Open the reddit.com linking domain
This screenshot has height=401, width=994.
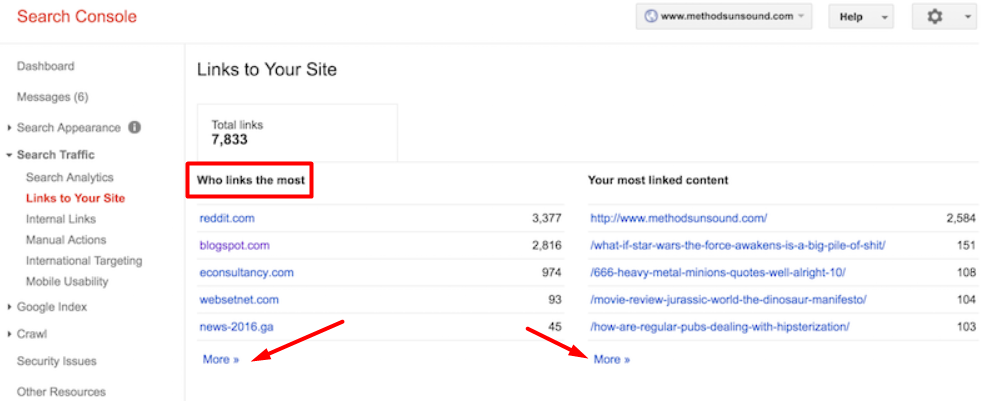(227, 218)
